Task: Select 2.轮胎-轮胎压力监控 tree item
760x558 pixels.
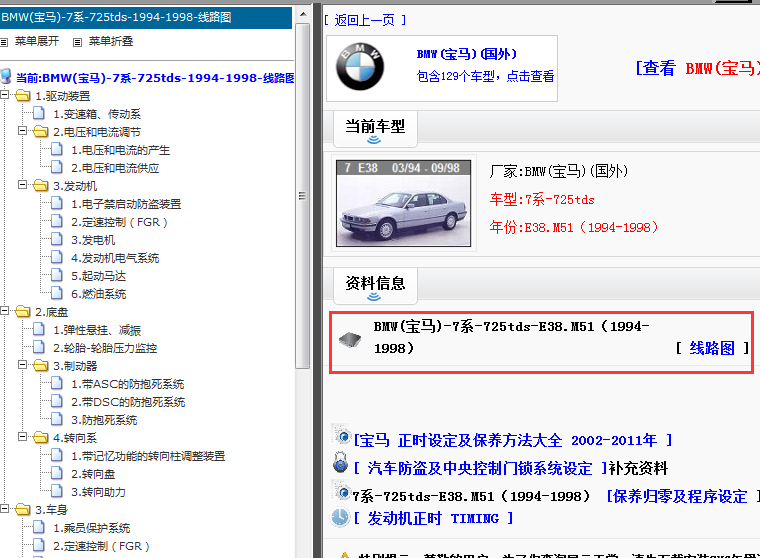Action: point(105,348)
